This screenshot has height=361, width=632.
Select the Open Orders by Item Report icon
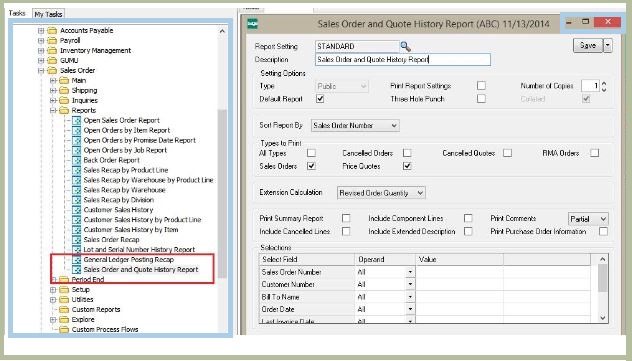coord(77,130)
